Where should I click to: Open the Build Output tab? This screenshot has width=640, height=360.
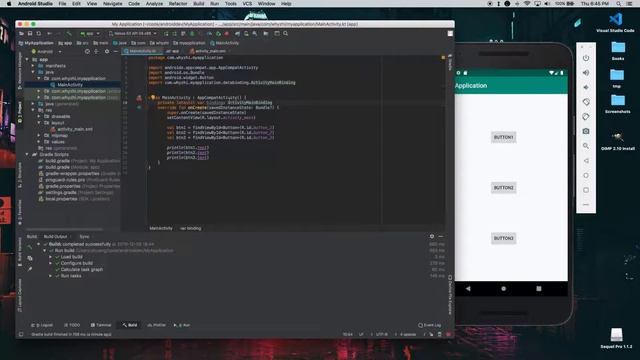pos(56,237)
